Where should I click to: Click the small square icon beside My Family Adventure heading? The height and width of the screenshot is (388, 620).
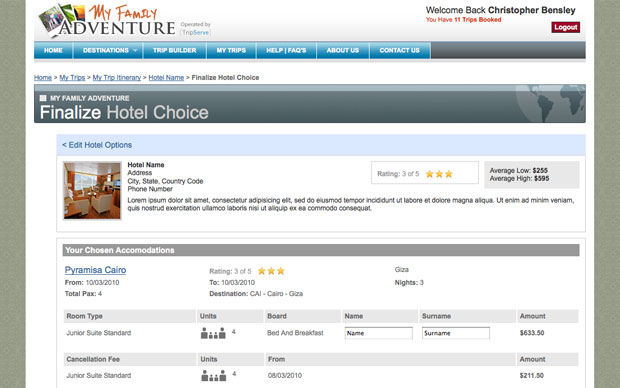pyautogui.click(x=43, y=98)
